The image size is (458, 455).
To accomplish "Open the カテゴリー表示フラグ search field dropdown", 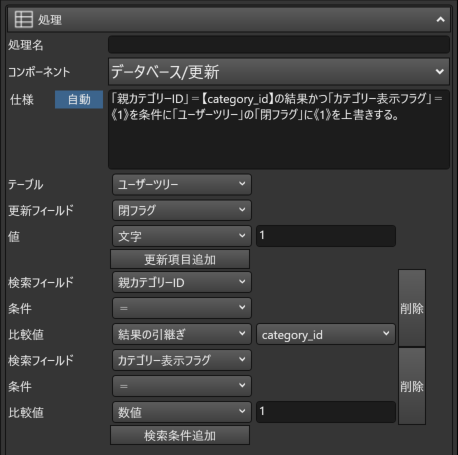I will tap(182, 360).
